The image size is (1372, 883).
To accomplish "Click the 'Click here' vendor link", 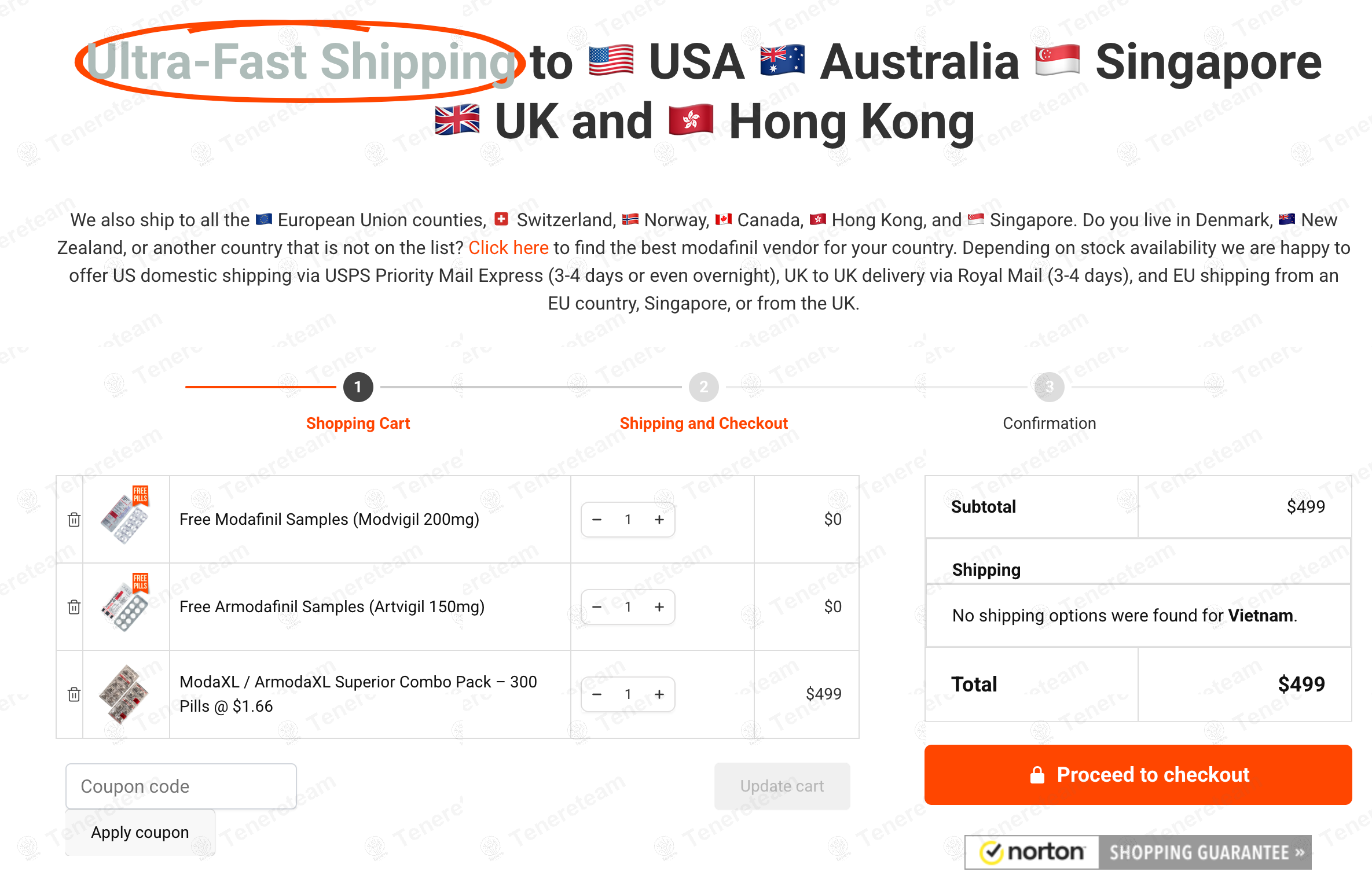I will 509,248.
